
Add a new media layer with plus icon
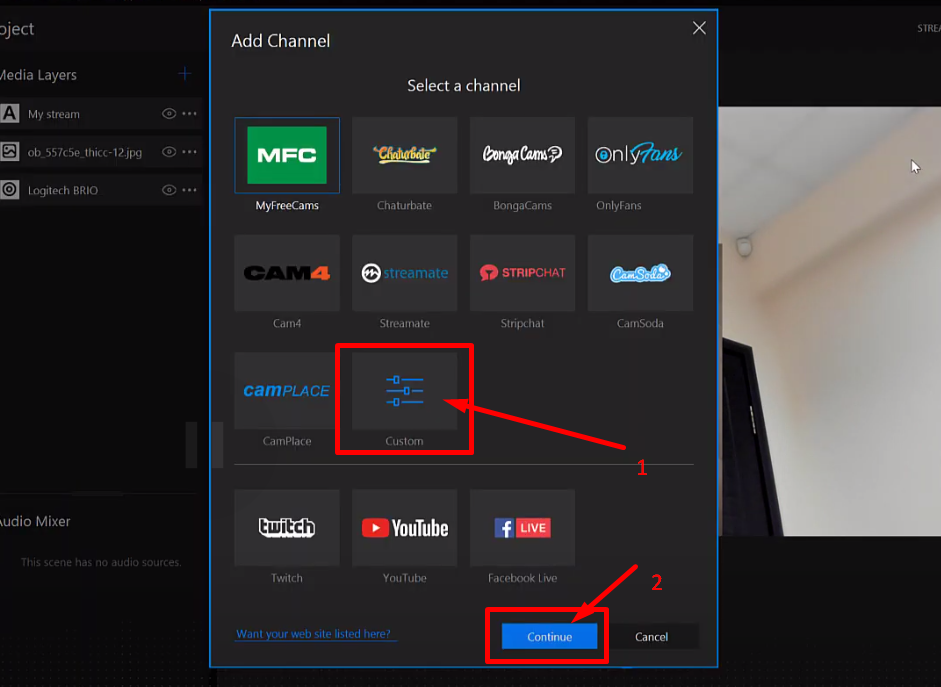[185, 74]
